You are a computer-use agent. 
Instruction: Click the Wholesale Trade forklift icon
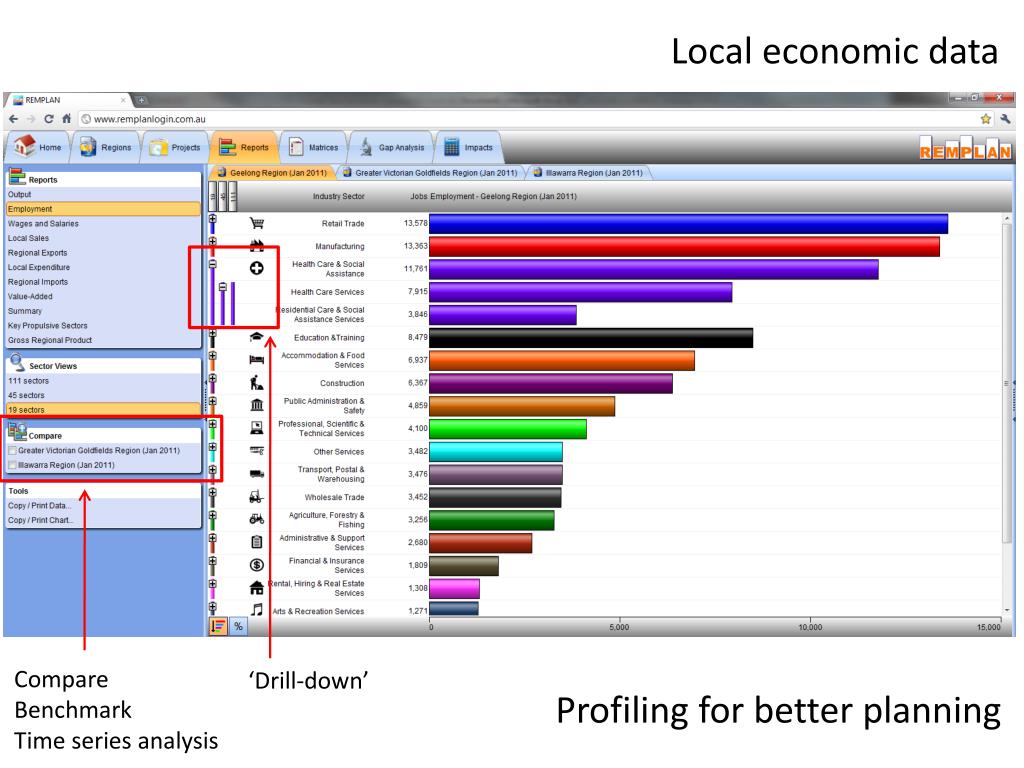(256, 497)
